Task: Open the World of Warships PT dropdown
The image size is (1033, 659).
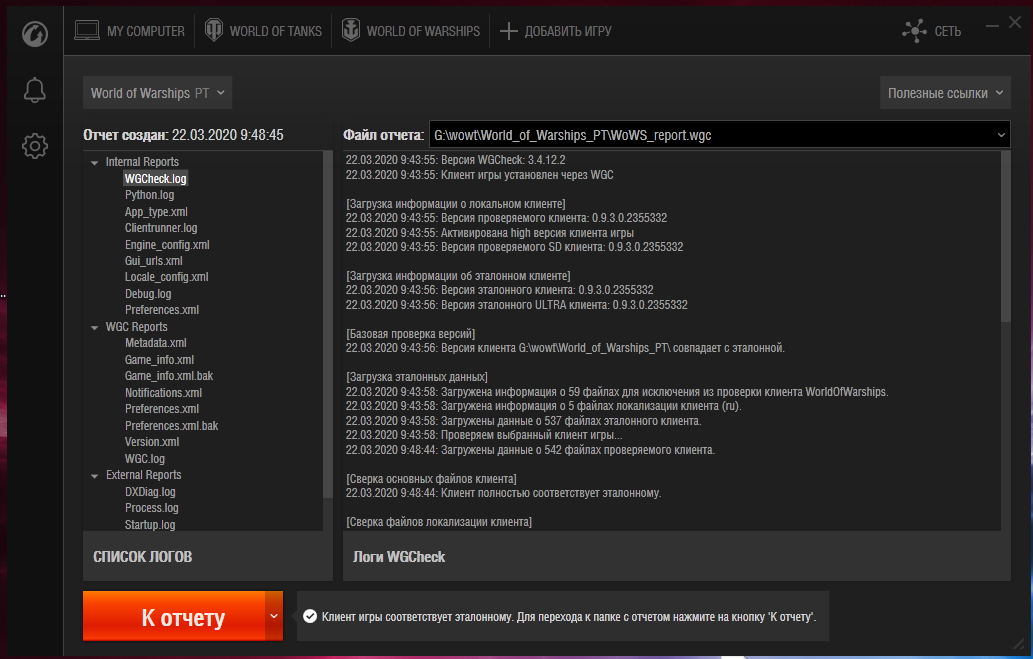Action: (157, 93)
